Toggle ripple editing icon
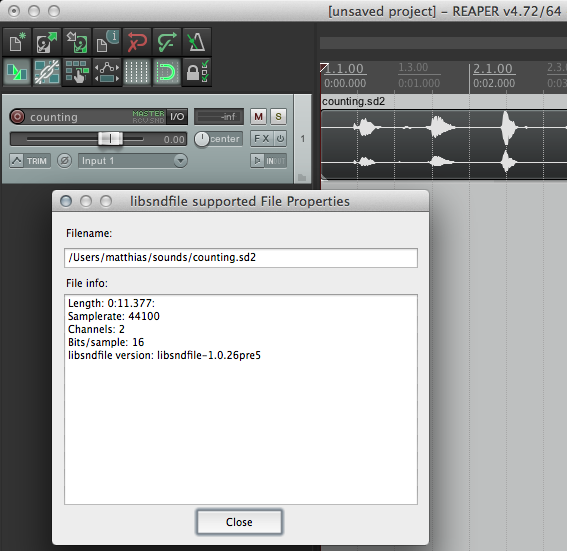The image size is (567, 551). [77, 72]
